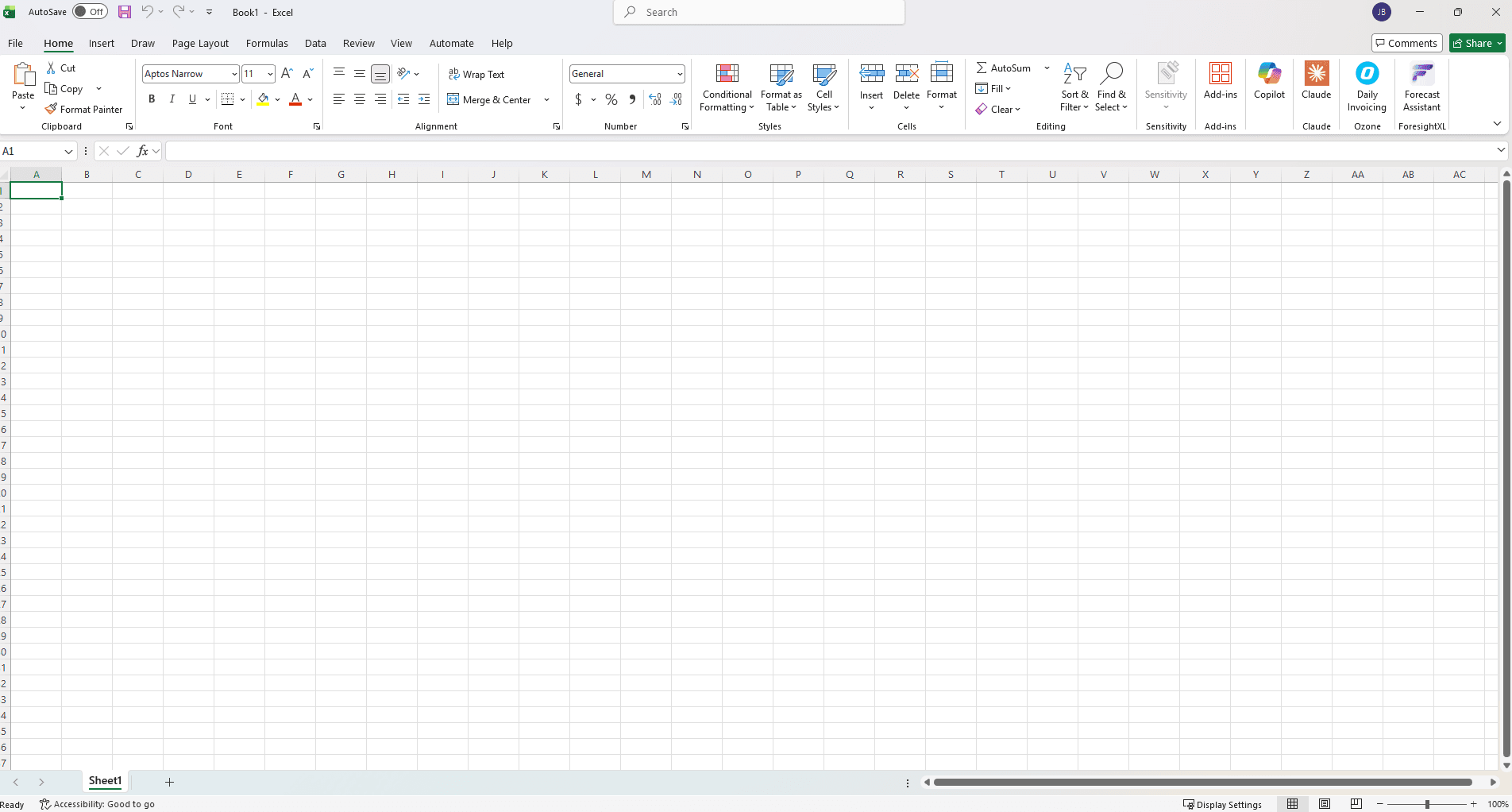Click the Share button
The image size is (1512, 812).
pos(1475,42)
